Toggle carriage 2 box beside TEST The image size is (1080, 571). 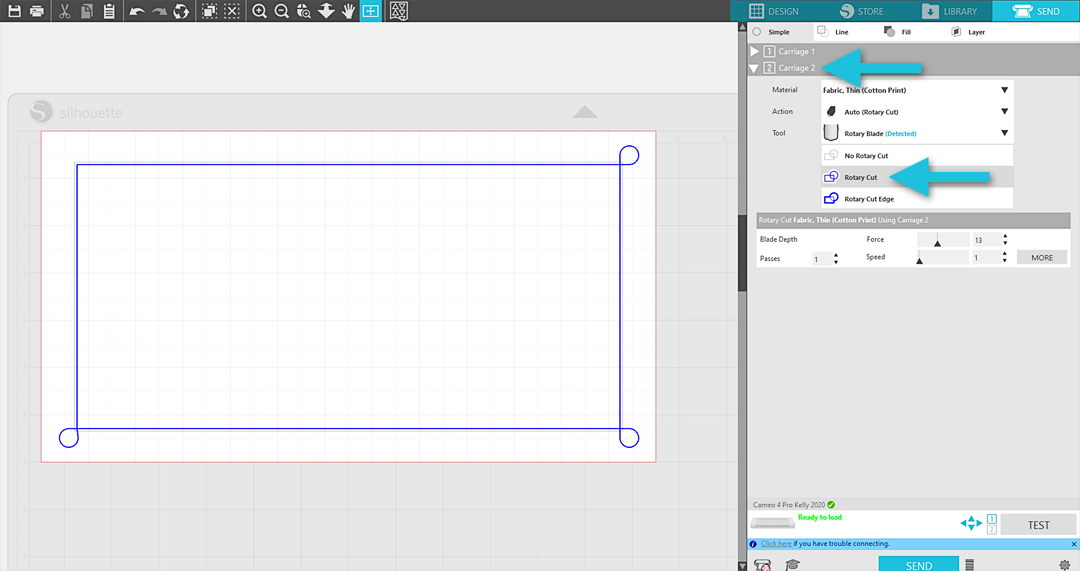pyautogui.click(x=991, y=530)
